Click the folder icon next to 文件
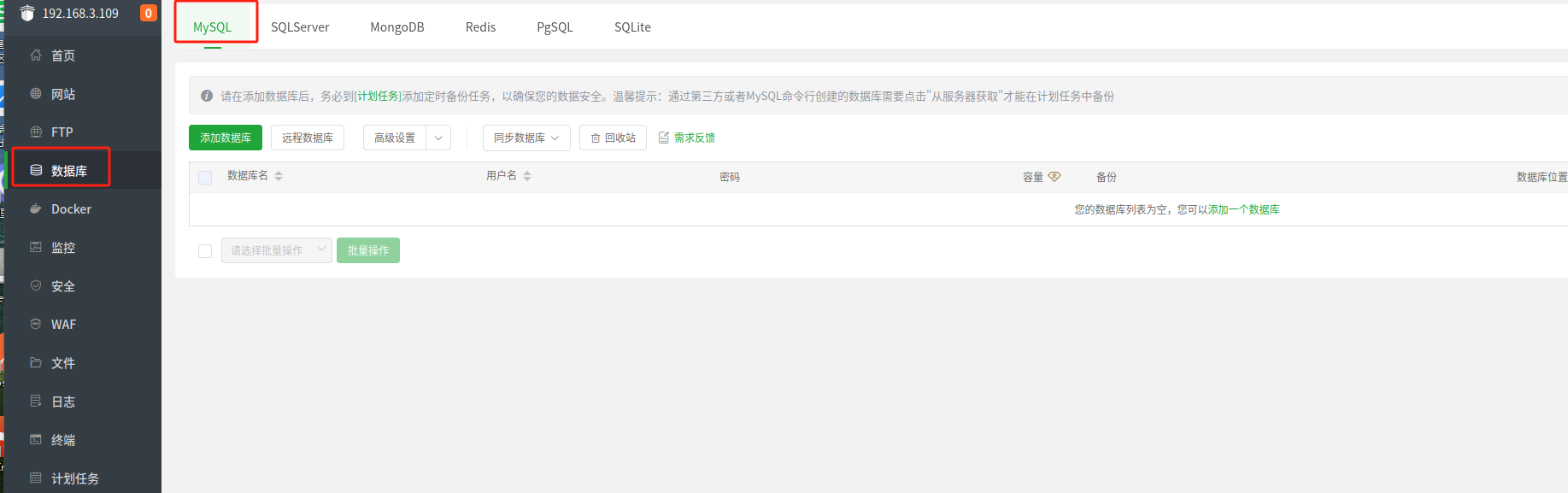The image size is (1568, 493). (x=36, y=362)
